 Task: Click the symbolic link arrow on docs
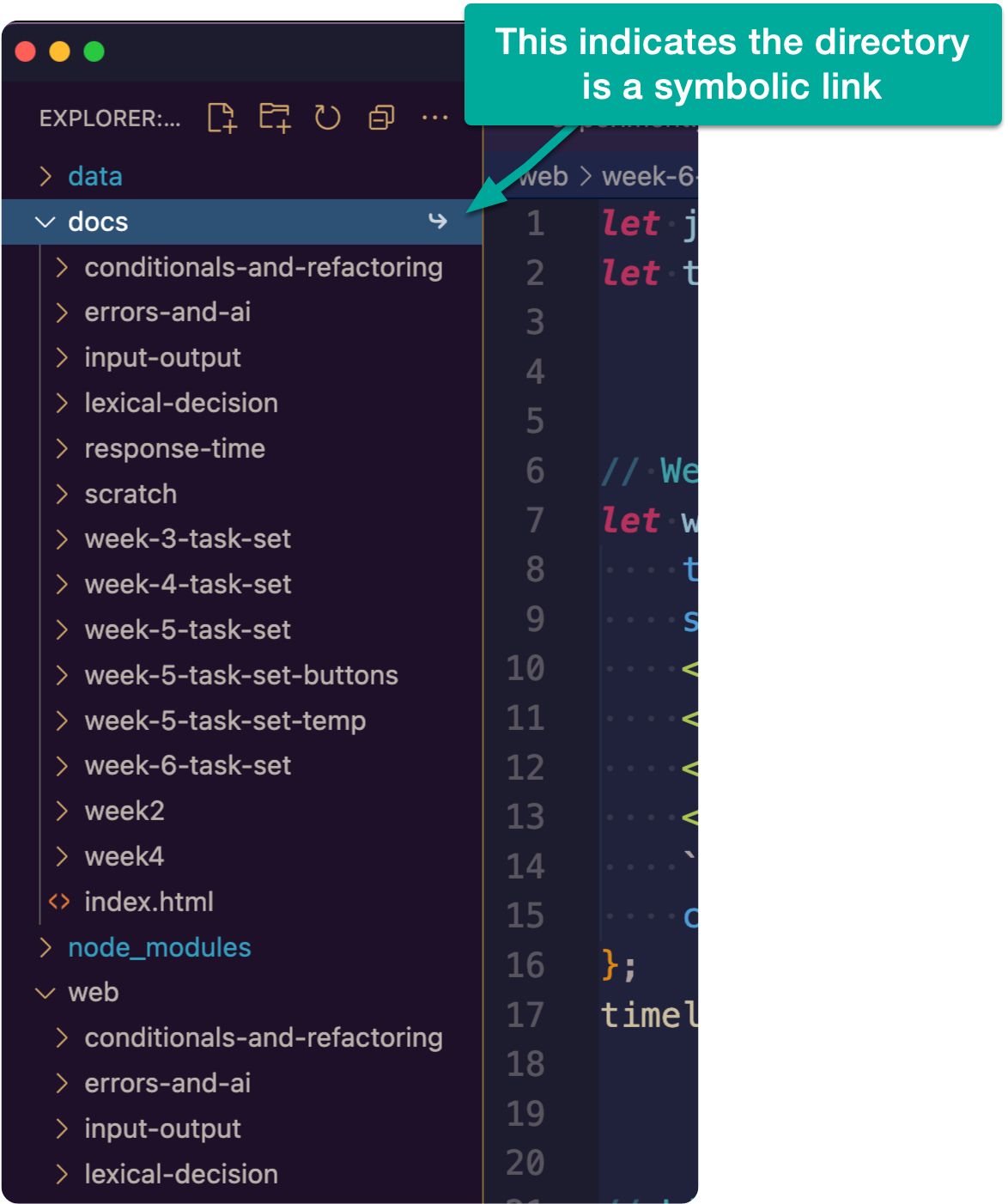click(438, 222)
